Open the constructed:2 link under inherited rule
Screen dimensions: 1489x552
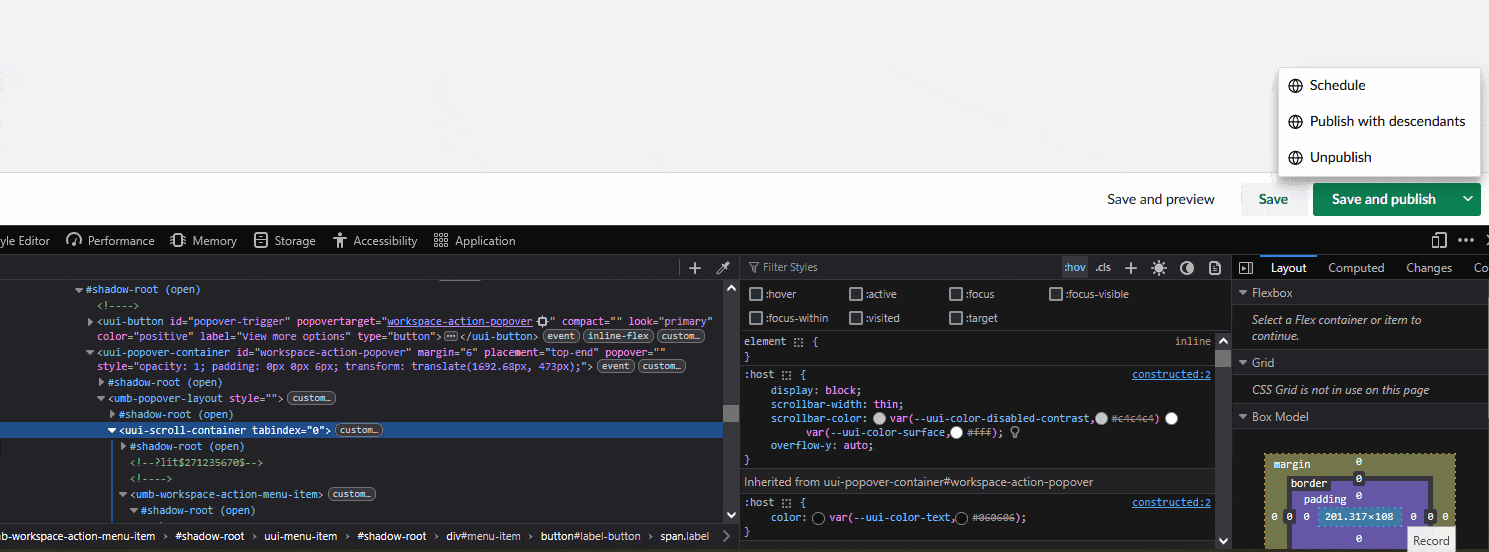[1171, 502]
